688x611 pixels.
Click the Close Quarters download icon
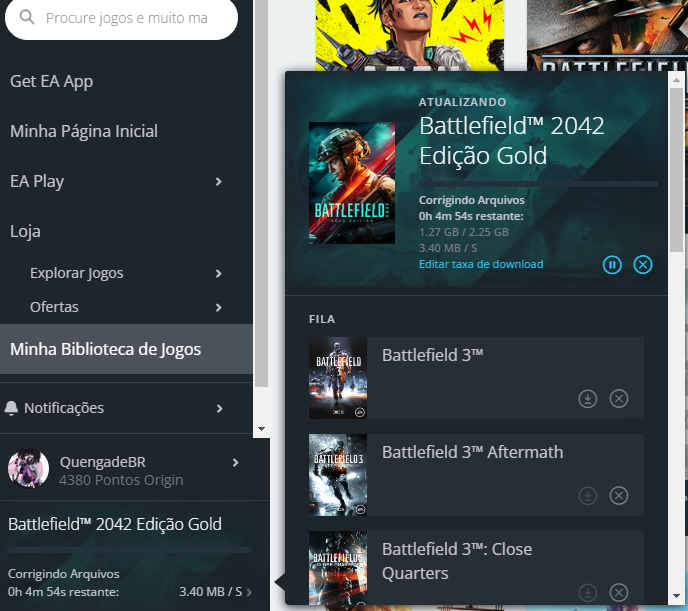(588, 593)
